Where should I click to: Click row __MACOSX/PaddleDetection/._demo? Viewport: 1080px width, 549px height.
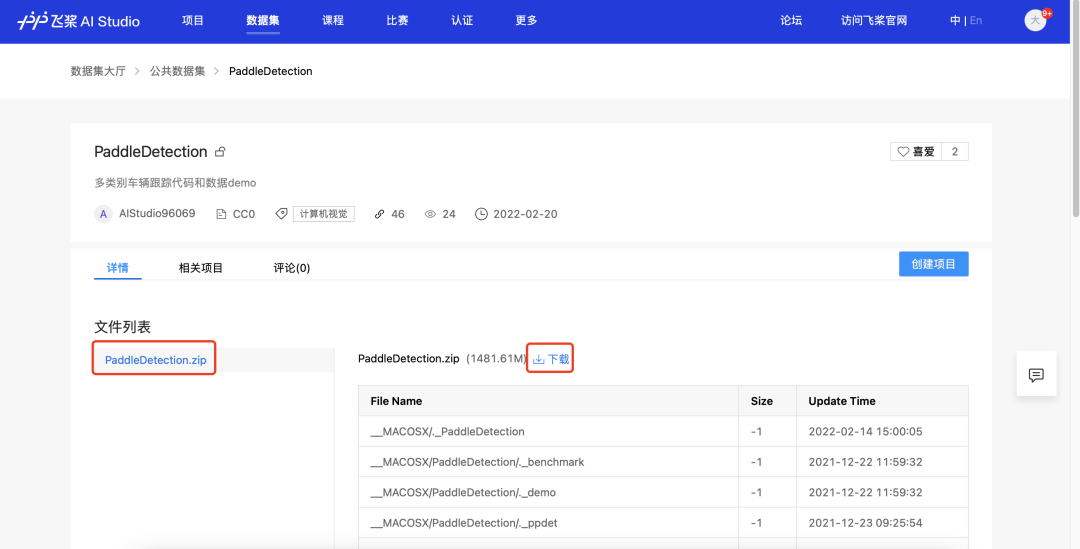663,492
